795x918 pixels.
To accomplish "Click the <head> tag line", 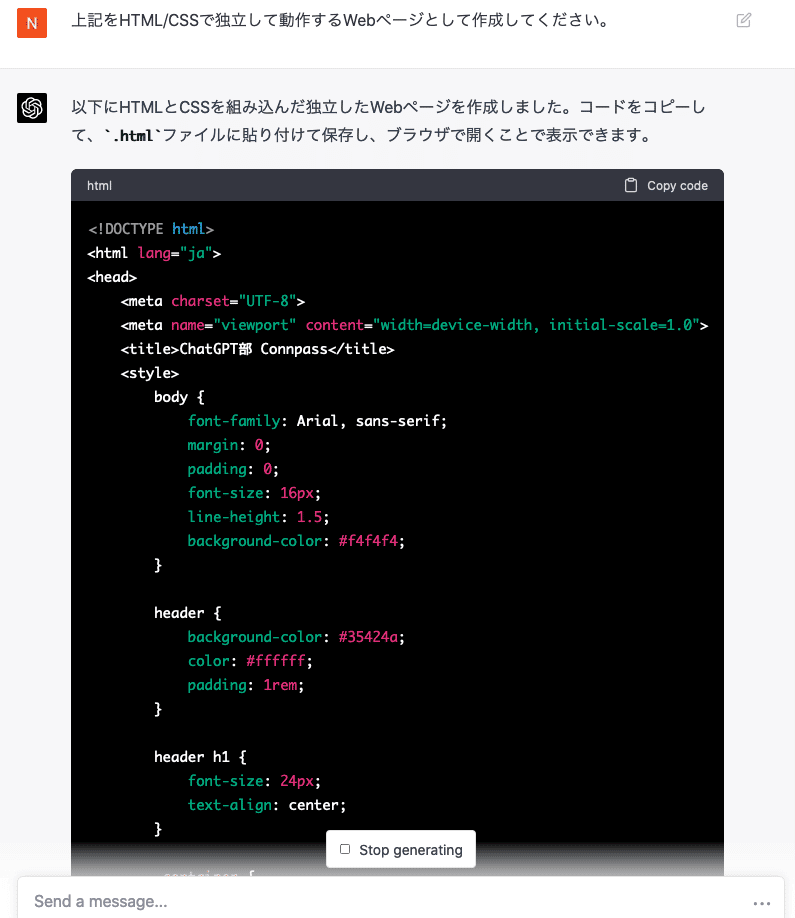I will click(112, 277).
